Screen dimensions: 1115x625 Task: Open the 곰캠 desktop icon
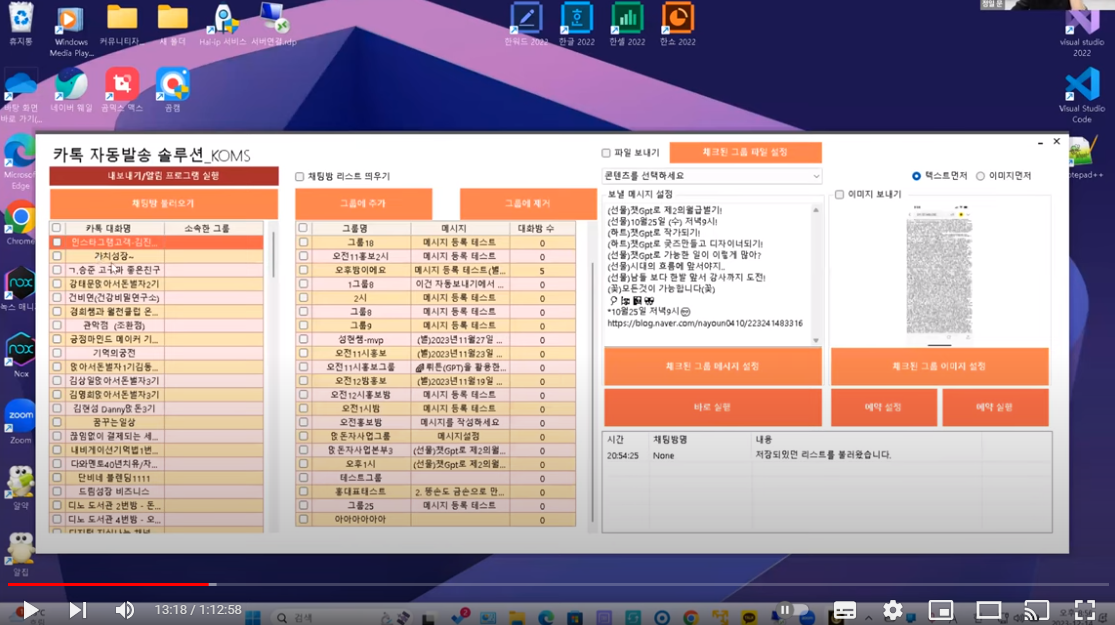pyautogui.click(x=173, y=90)
